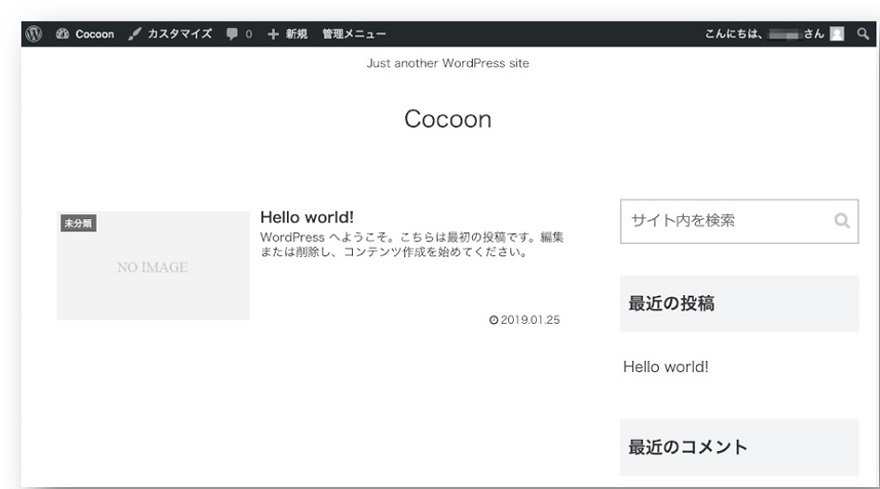Open カスタマイズ in the admin bar
Screen dimensions: 880x489
pos(180,34)
